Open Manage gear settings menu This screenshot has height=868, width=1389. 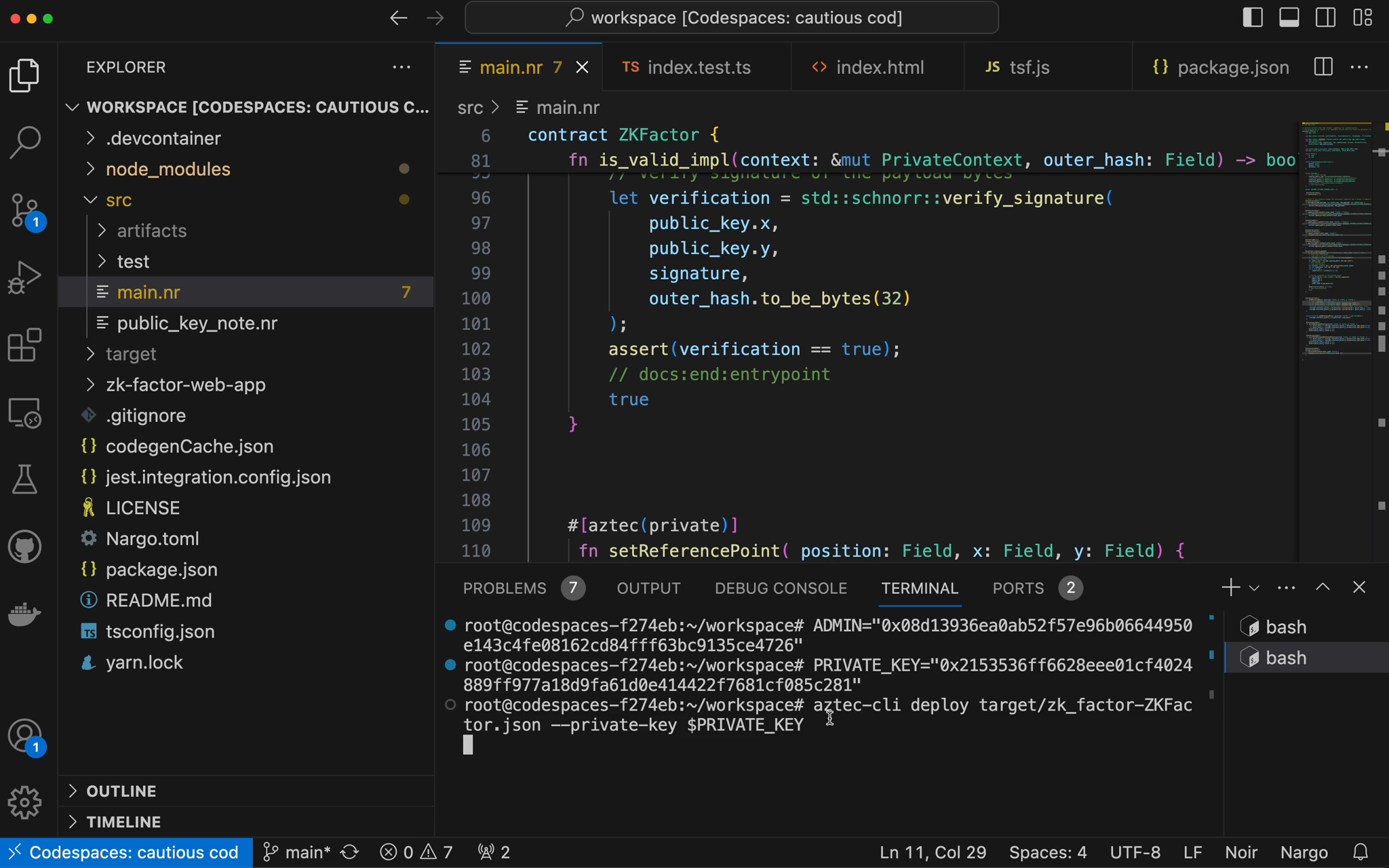(25, 803)
